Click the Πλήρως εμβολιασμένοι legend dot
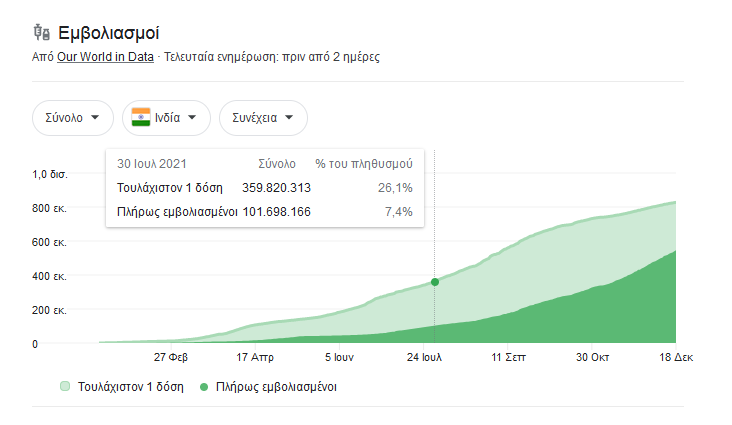 206,386
